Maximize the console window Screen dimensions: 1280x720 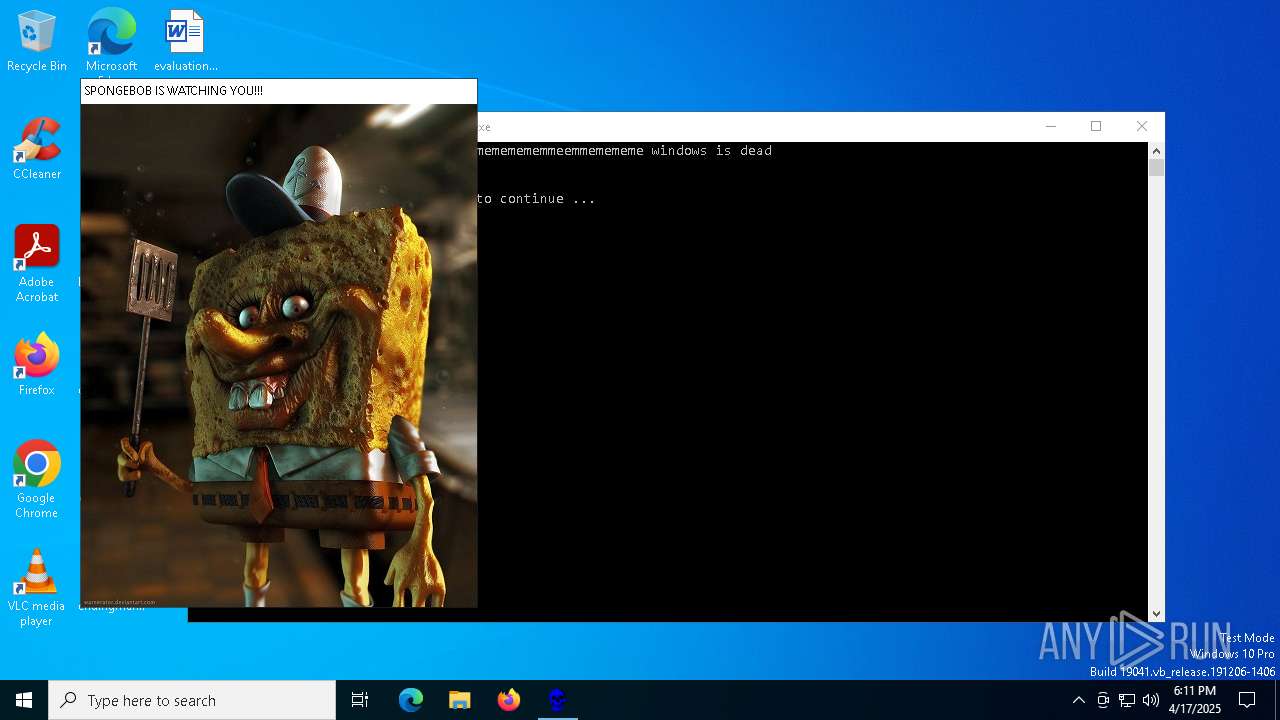coord(1096,126)
